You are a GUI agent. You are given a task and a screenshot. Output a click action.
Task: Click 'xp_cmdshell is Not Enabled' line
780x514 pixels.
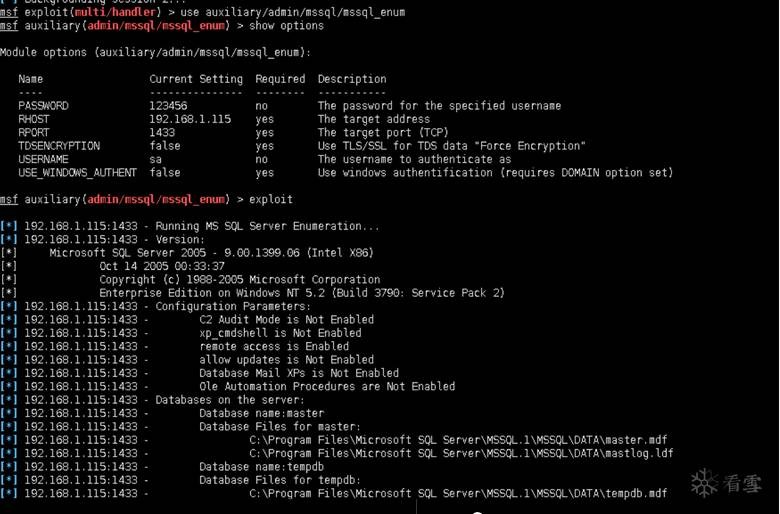280,333
